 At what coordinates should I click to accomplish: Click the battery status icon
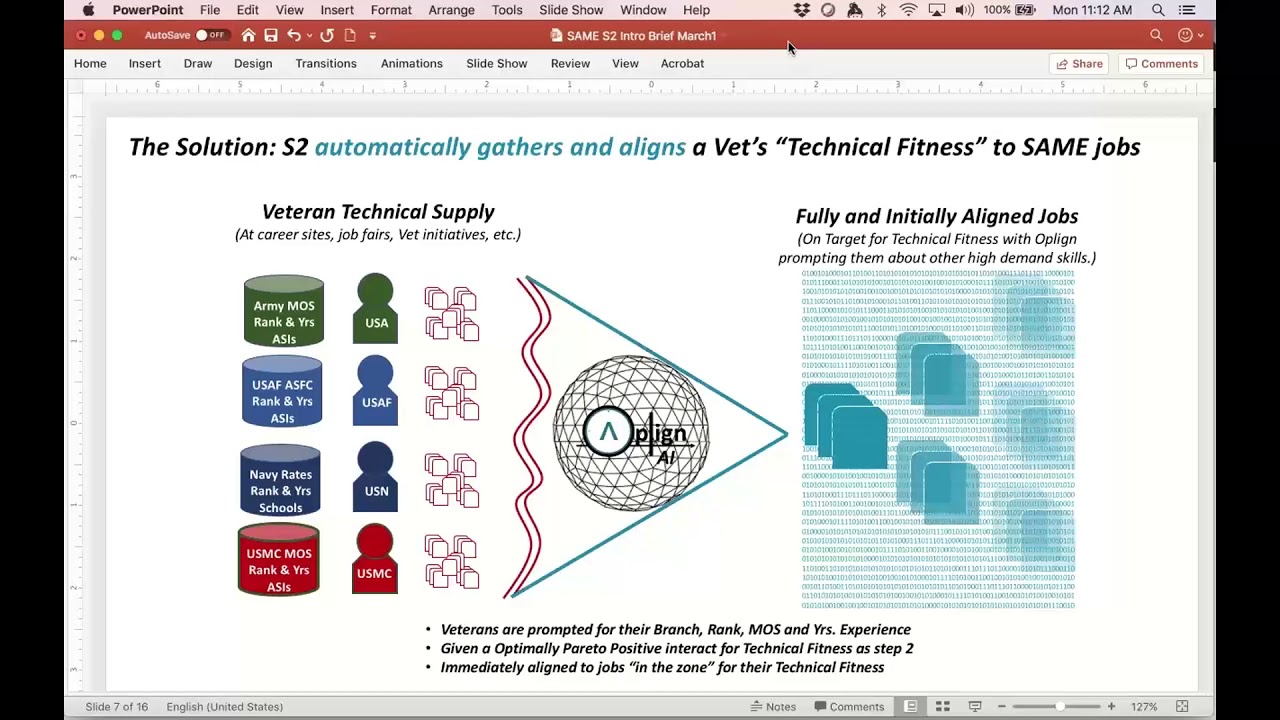[1026, 10]
